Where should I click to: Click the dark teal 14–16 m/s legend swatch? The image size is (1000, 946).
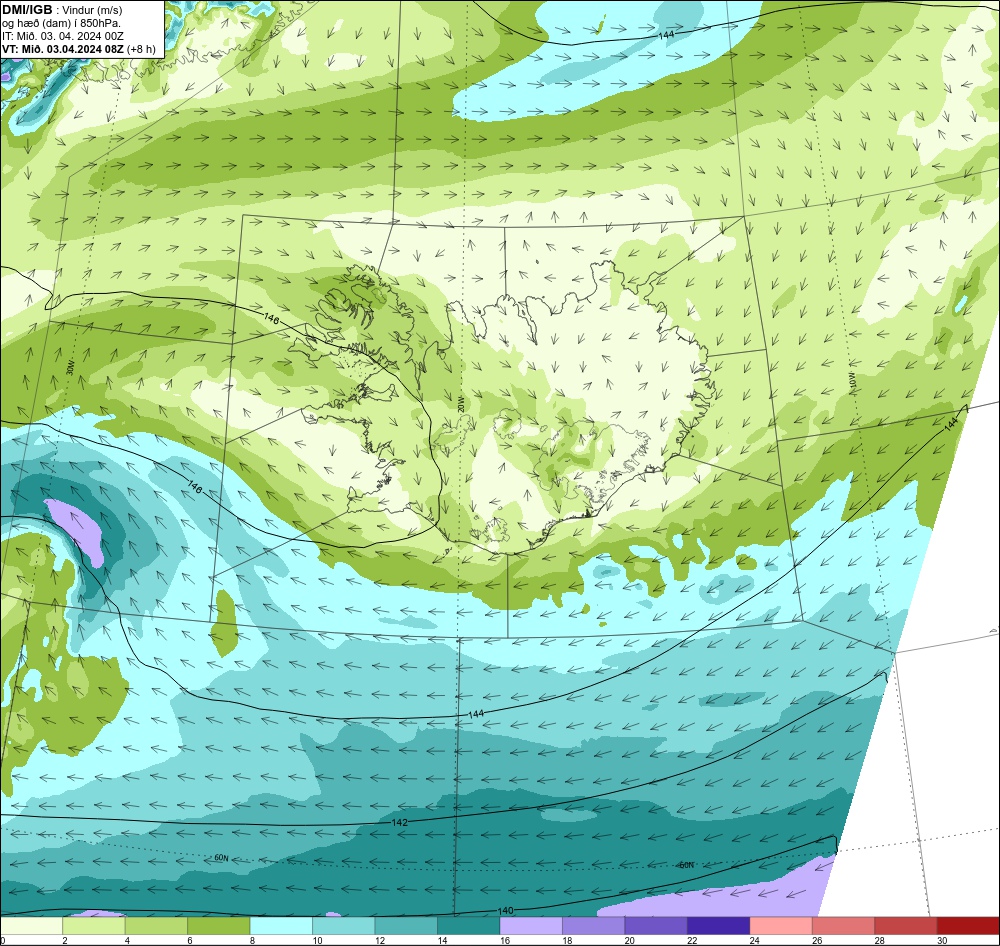coord(469,926)
